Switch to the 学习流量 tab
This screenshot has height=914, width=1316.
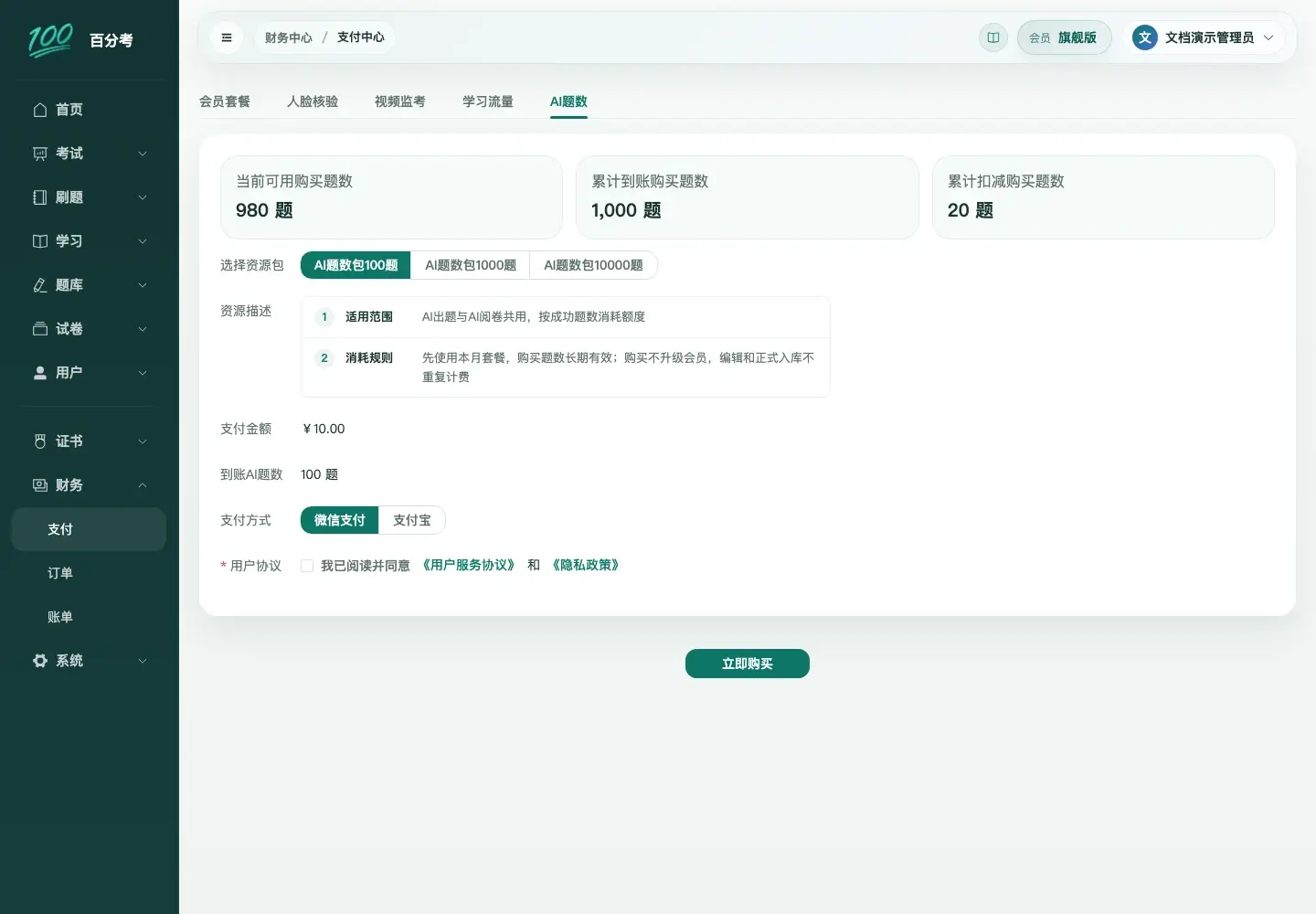coord(488,101)
